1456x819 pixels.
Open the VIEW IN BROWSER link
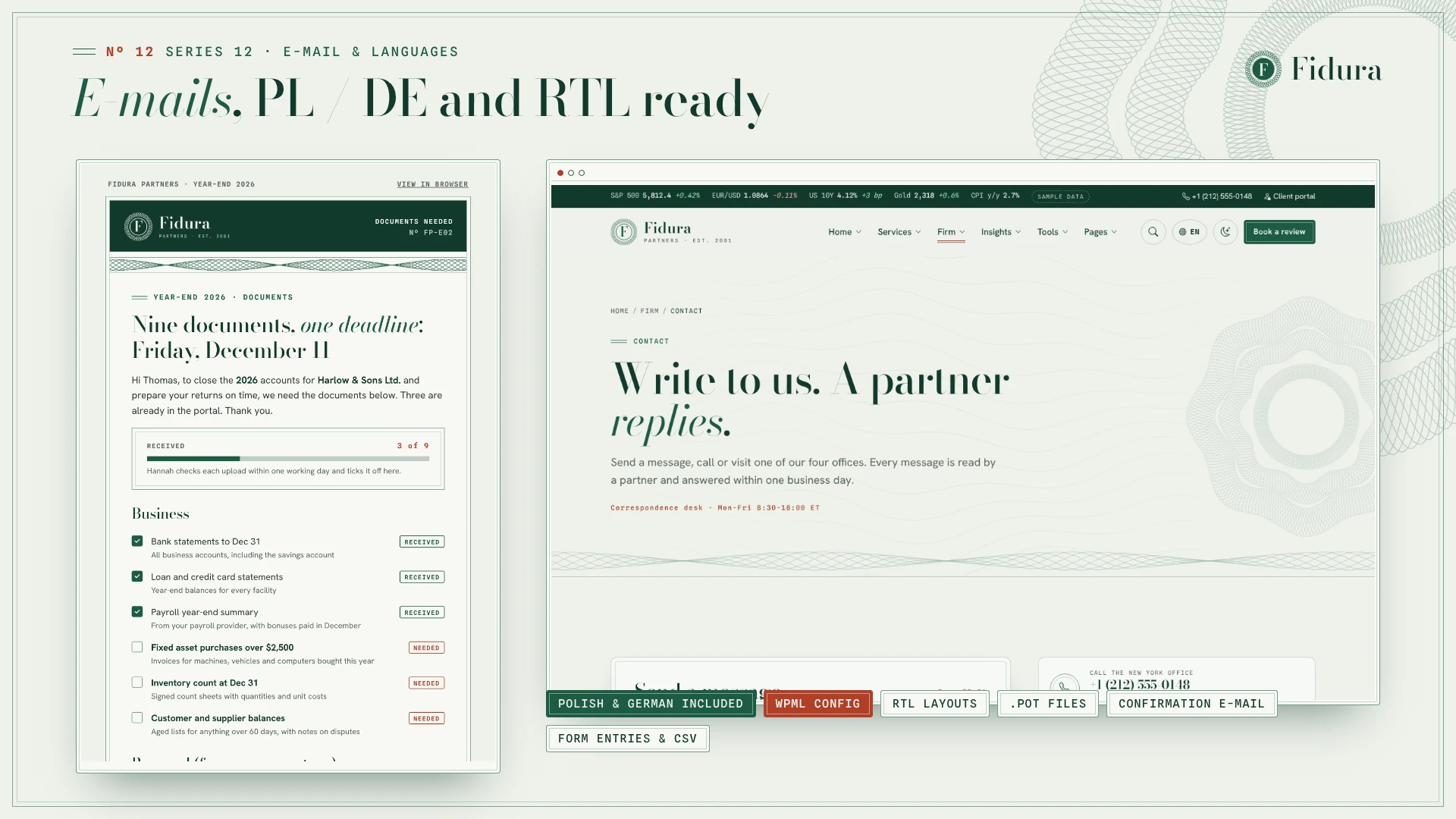pyautogui.click(x=432, y=184)
